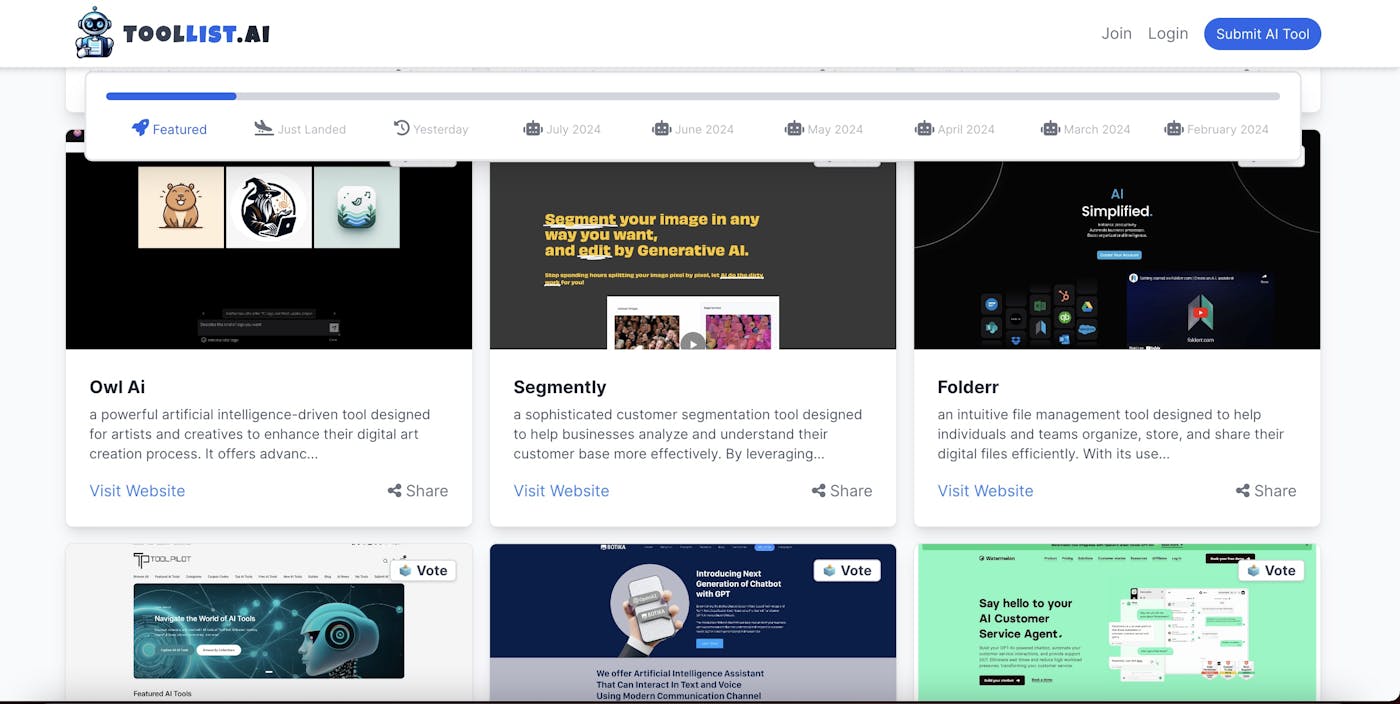Screen dimensions: 1400x704
Task: Click the rocket icon beside Featured
Action: pos(141,128)
